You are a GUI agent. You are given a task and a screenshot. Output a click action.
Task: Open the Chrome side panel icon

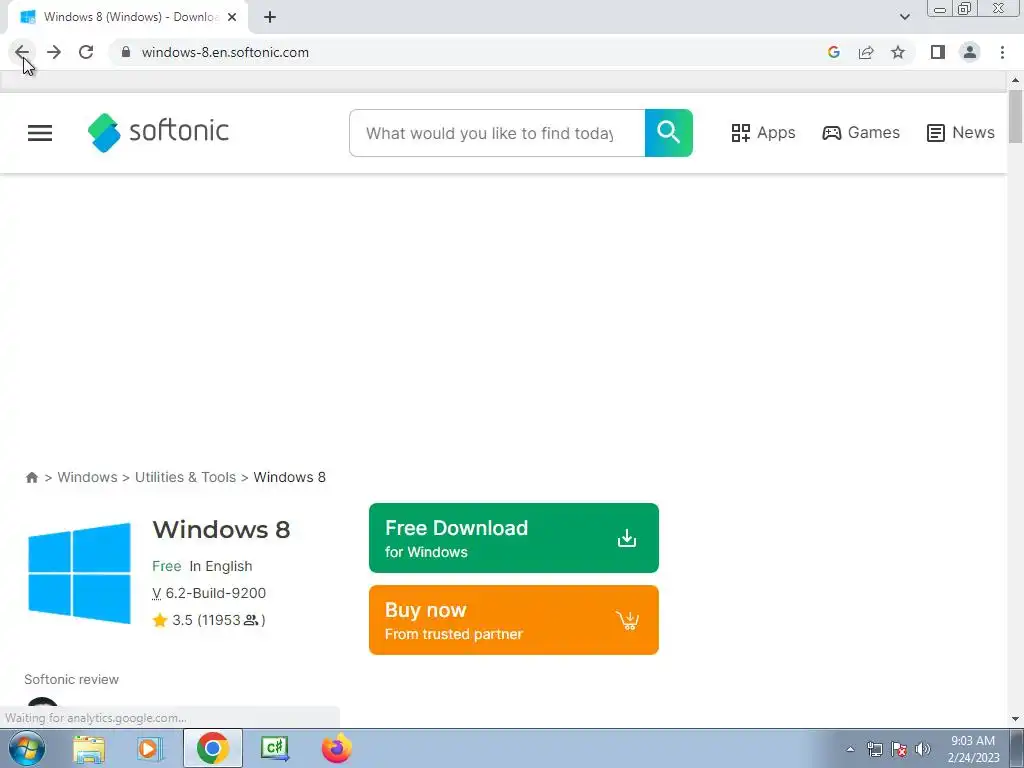938,52
